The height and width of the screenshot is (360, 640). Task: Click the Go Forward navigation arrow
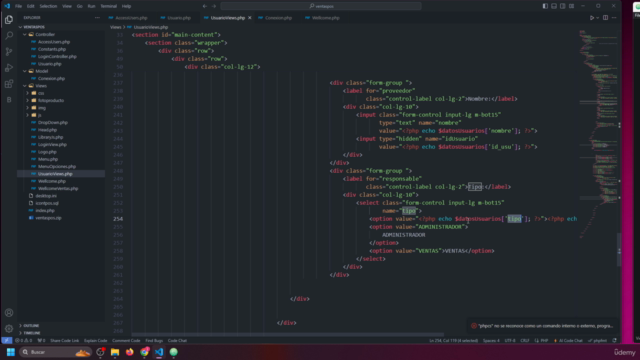pos(214,6)
